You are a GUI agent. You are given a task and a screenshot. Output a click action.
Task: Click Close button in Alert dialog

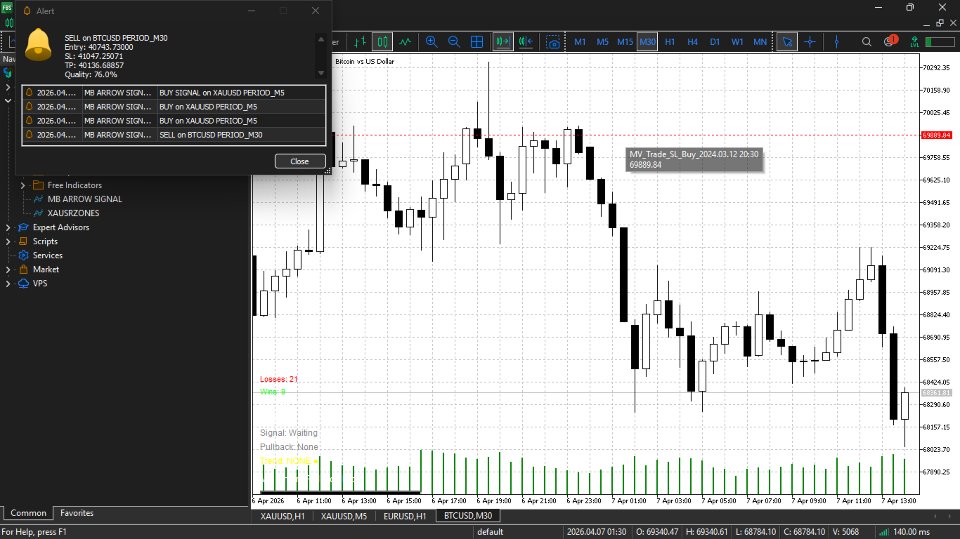coord(299,161)
